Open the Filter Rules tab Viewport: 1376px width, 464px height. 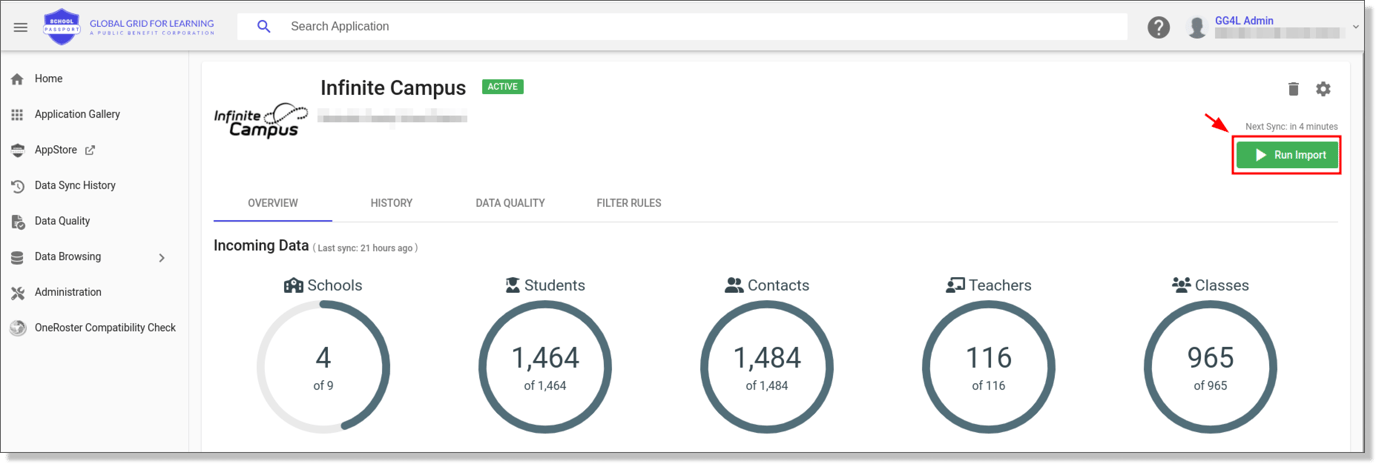click(629, 203)
